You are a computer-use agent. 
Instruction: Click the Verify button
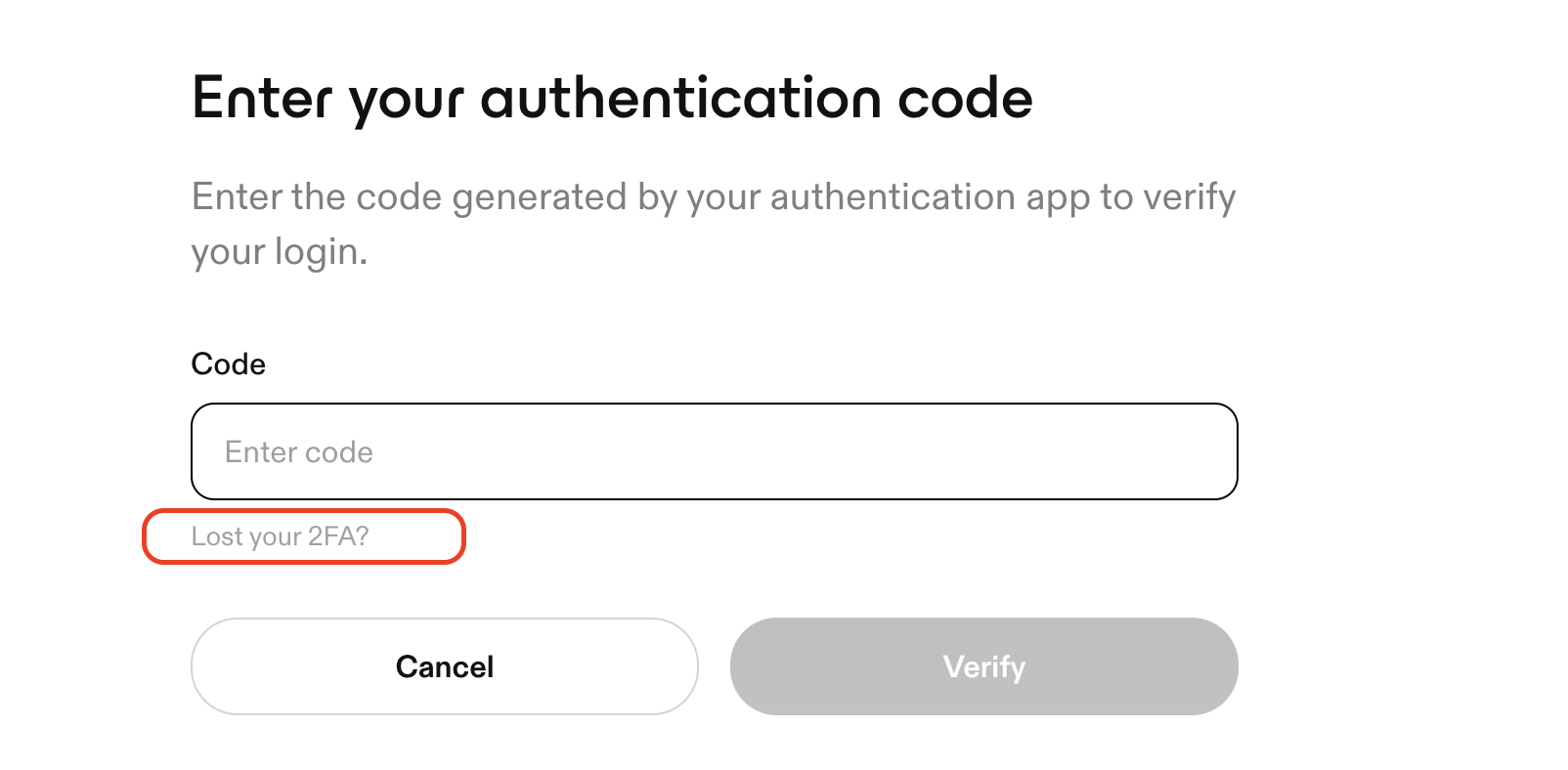pyautogui.click(x=983, y=666)
